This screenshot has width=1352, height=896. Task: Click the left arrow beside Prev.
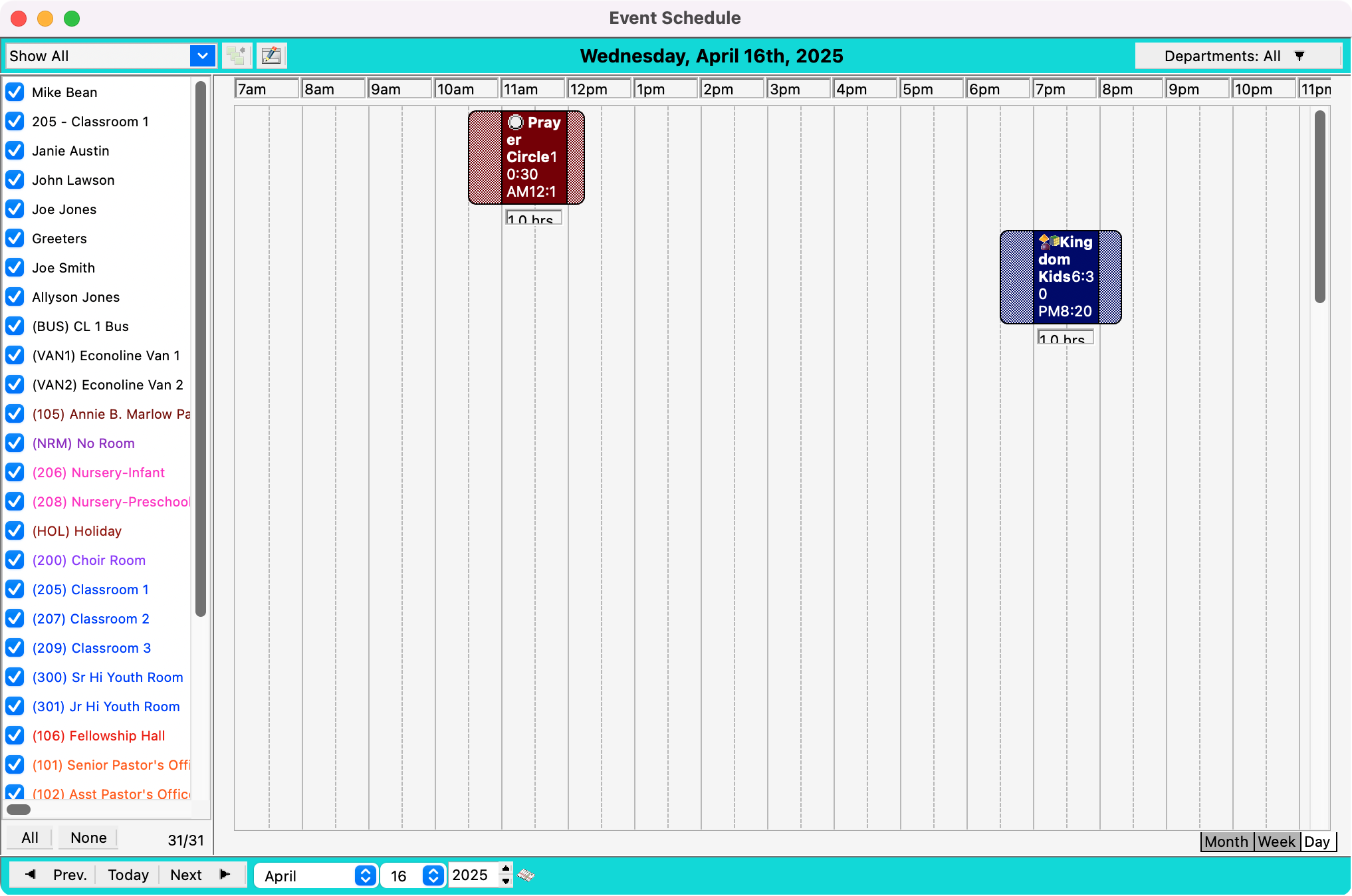(31, 875)
